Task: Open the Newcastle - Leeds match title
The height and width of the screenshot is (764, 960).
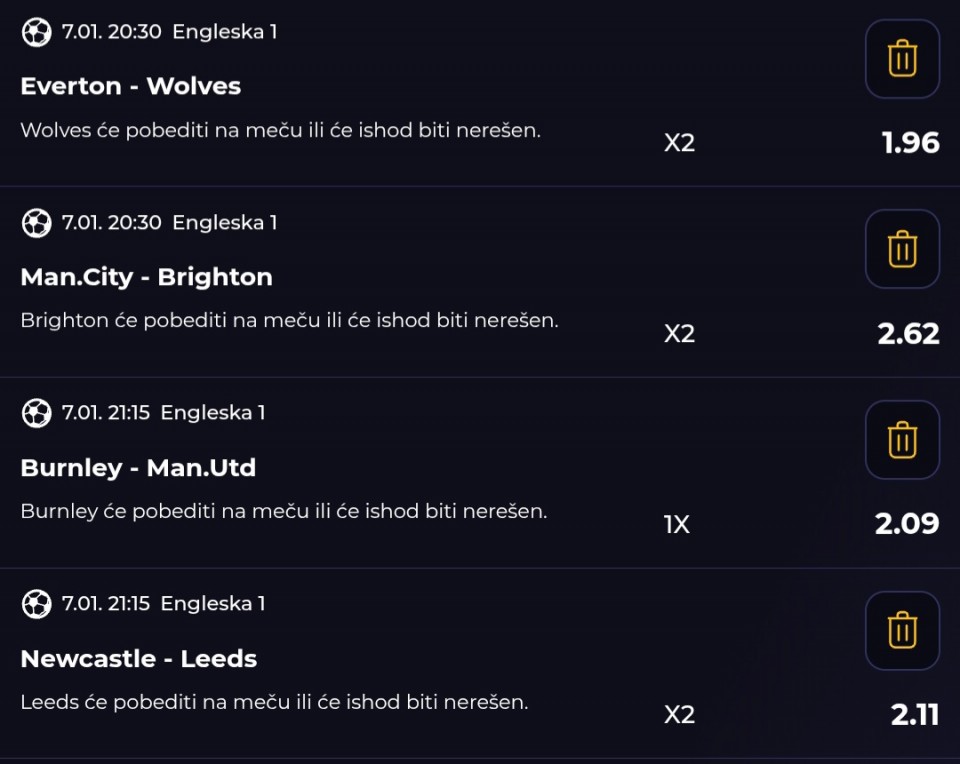Action: coord(139,659)
